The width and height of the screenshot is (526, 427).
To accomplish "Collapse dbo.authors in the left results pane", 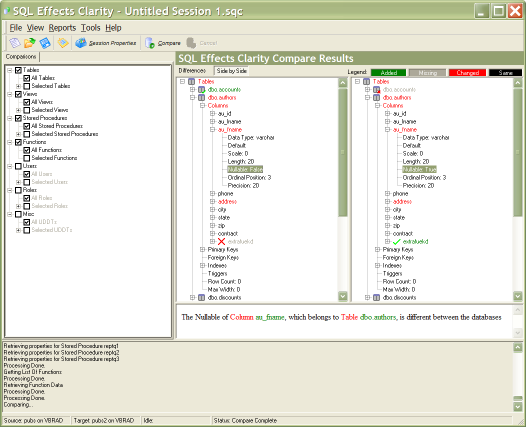I will click(192, 98).
